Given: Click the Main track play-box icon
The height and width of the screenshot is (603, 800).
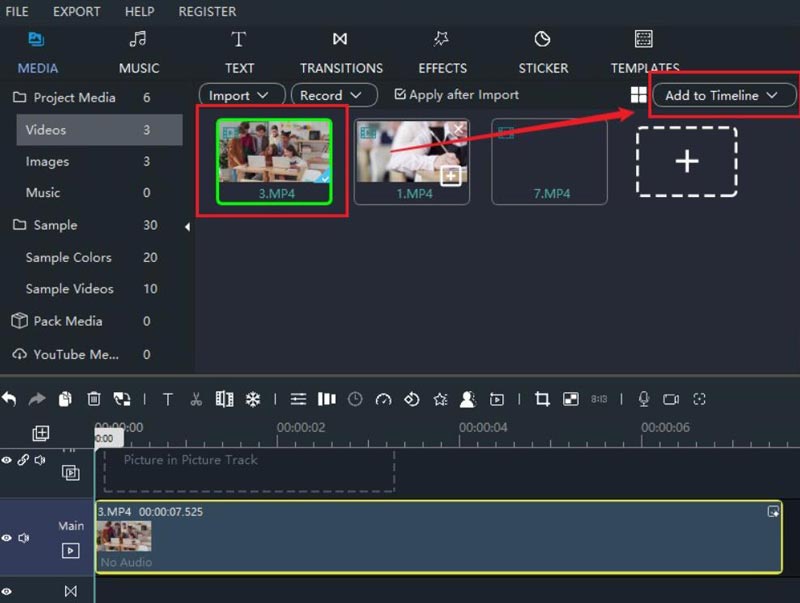Looking at the screenshot, I should (70, 550).
